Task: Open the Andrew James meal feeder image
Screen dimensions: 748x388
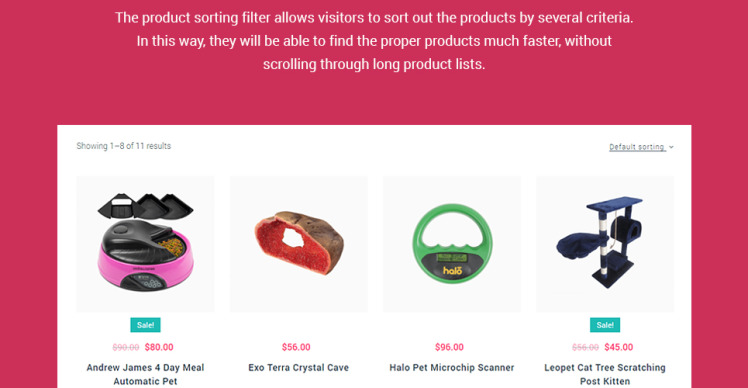Action: [x=145, y=244]
